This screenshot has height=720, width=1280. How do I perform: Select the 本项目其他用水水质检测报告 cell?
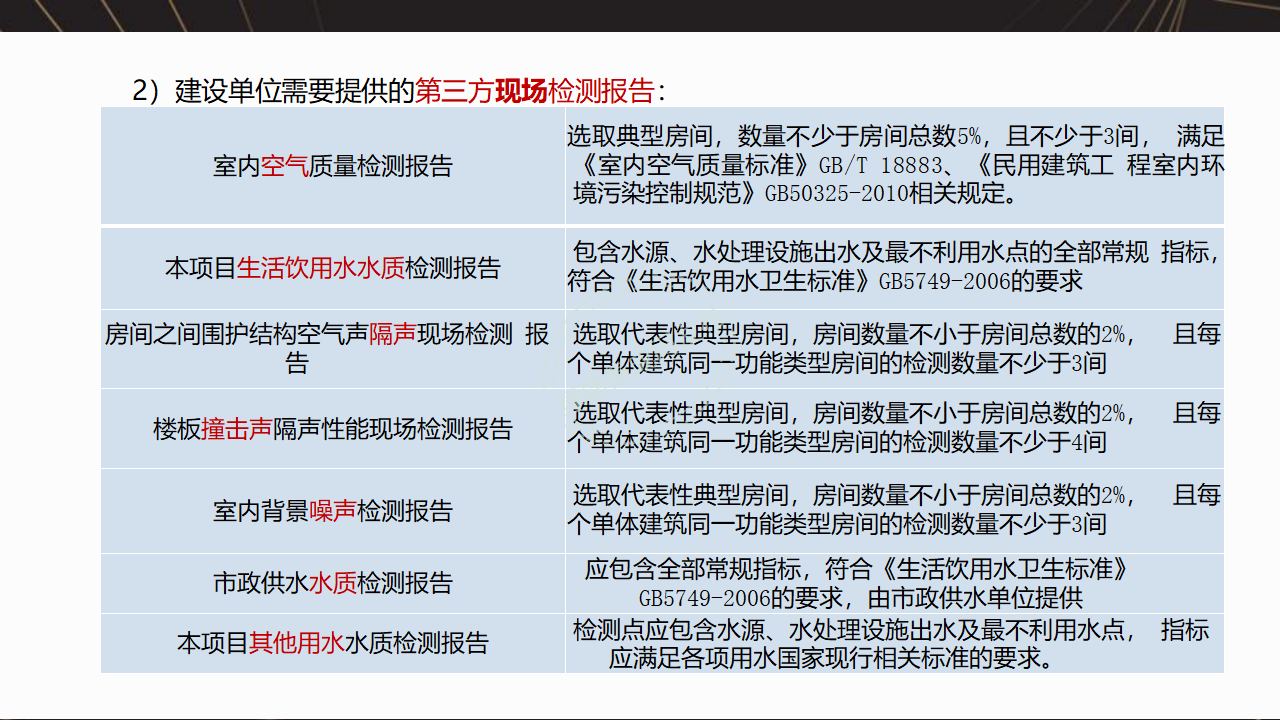(x=333, y=643)
